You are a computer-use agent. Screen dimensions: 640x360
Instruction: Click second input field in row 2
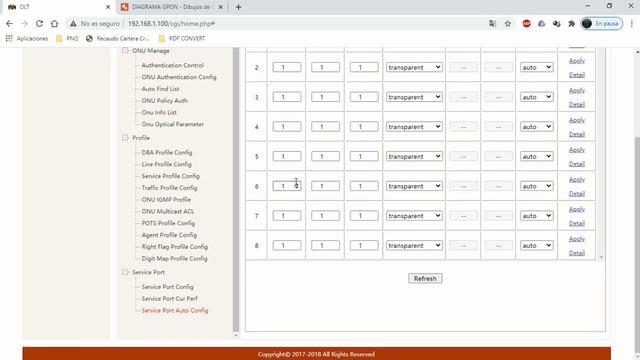[325, 67]
